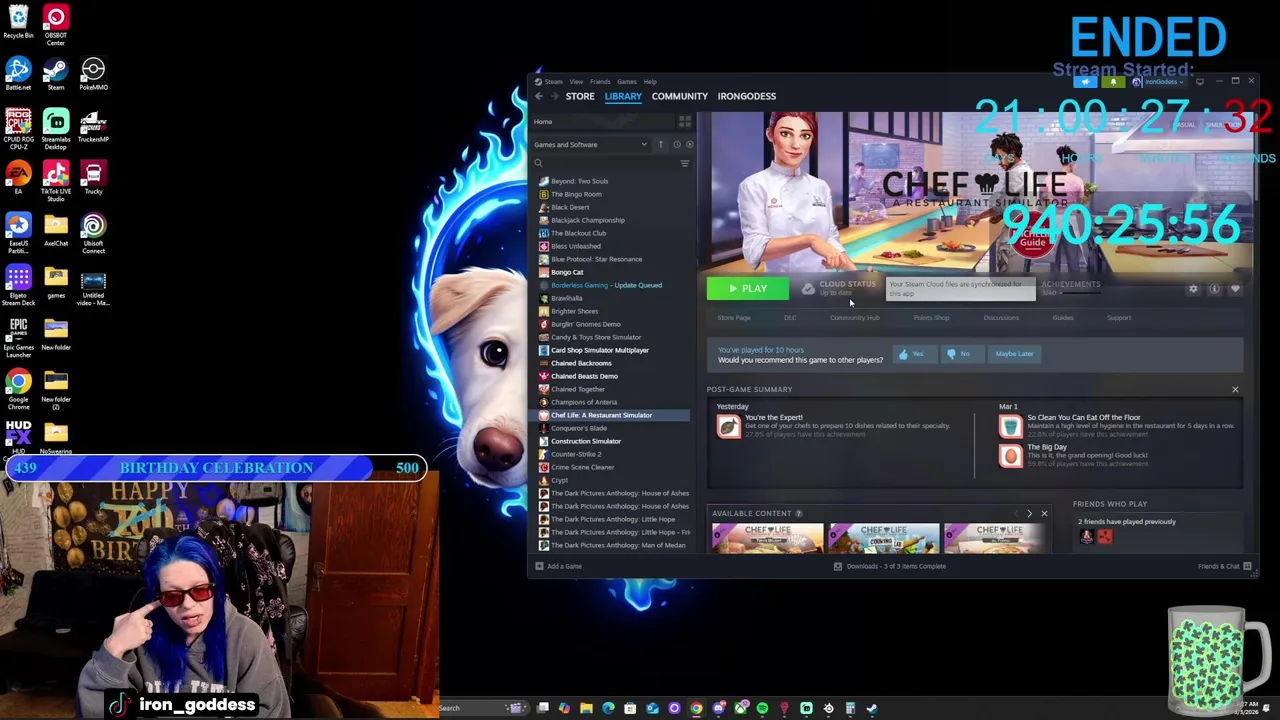Open the Guides link
This screenshot has width=1280, height=720.
click(x=1063, y=318)
